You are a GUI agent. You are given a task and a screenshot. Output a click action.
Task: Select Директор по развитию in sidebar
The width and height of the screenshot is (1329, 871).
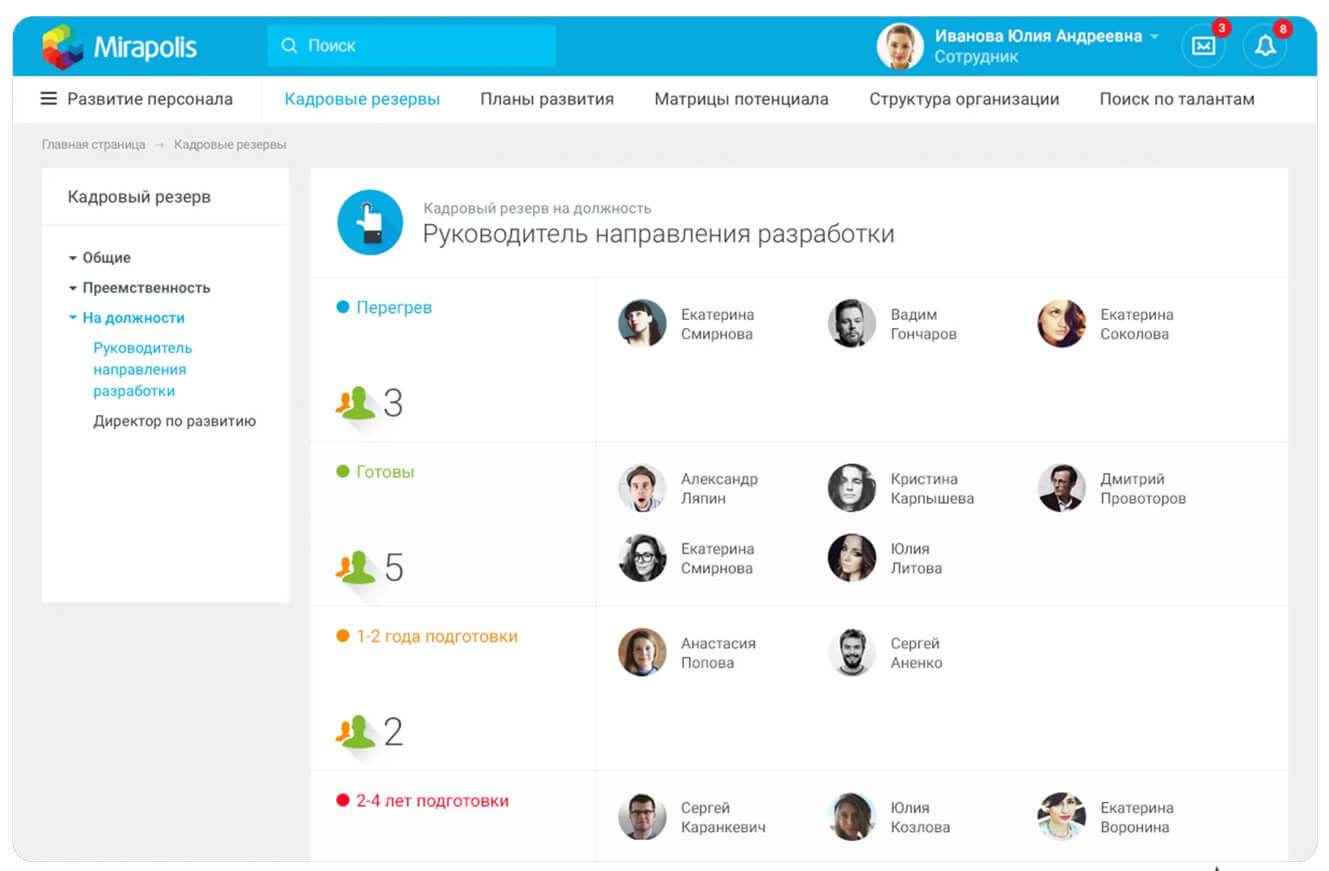pyautogui.click(x=175, y=421)
